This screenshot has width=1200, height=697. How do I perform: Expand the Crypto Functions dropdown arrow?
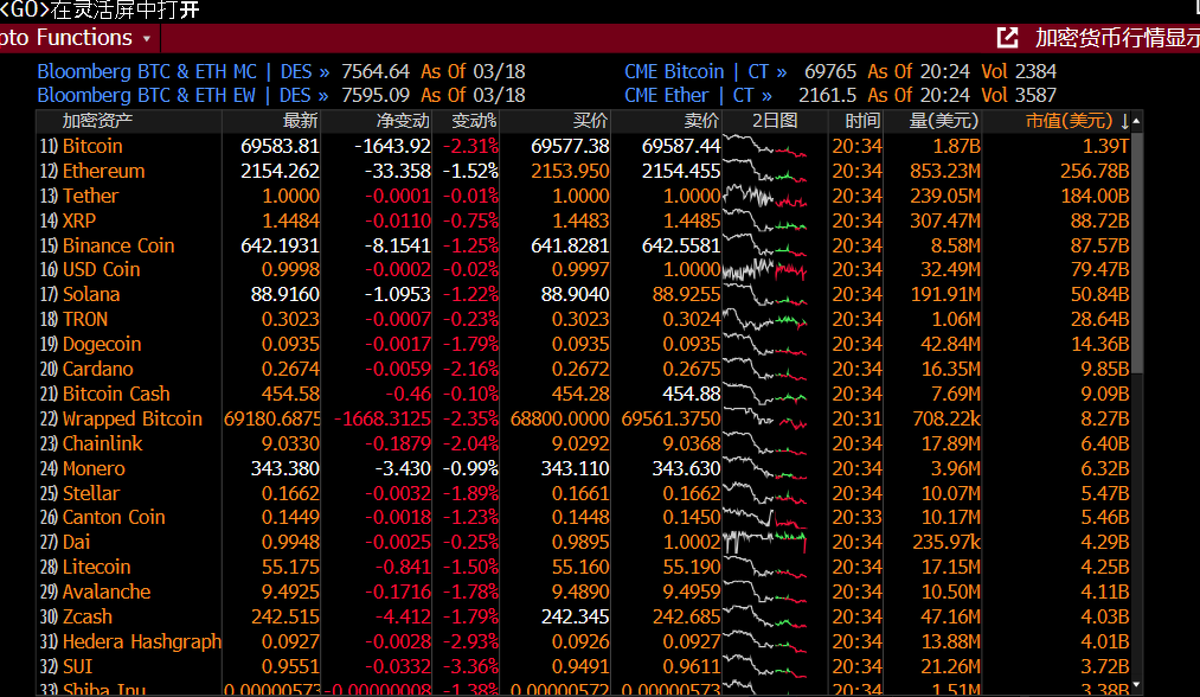point(147,39)
